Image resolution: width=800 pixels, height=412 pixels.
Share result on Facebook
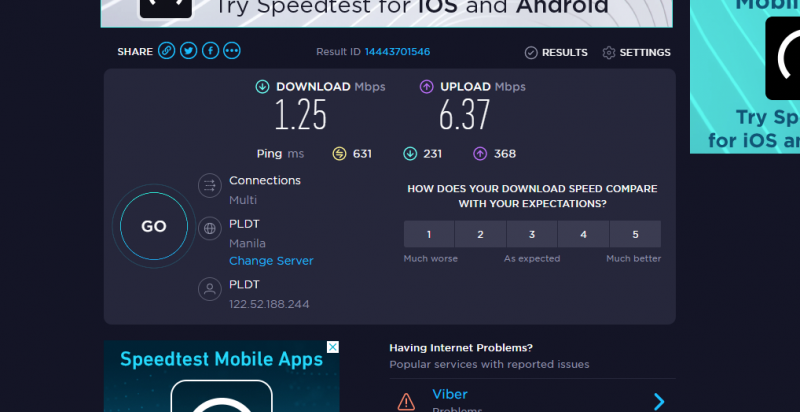pyautogui.click(x=210, y=51)
